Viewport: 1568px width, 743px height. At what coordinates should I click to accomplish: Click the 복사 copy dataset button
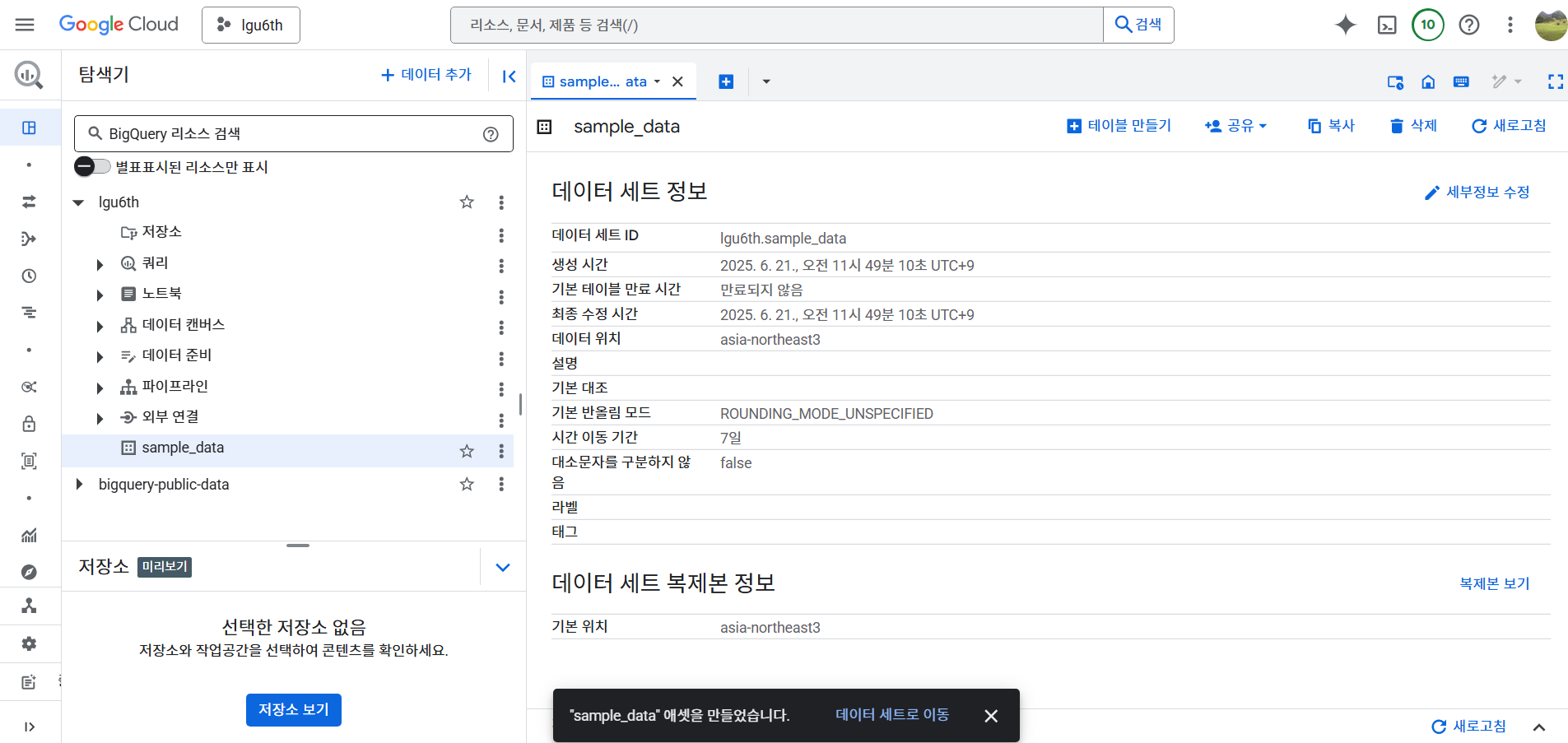pos(1331,126)
